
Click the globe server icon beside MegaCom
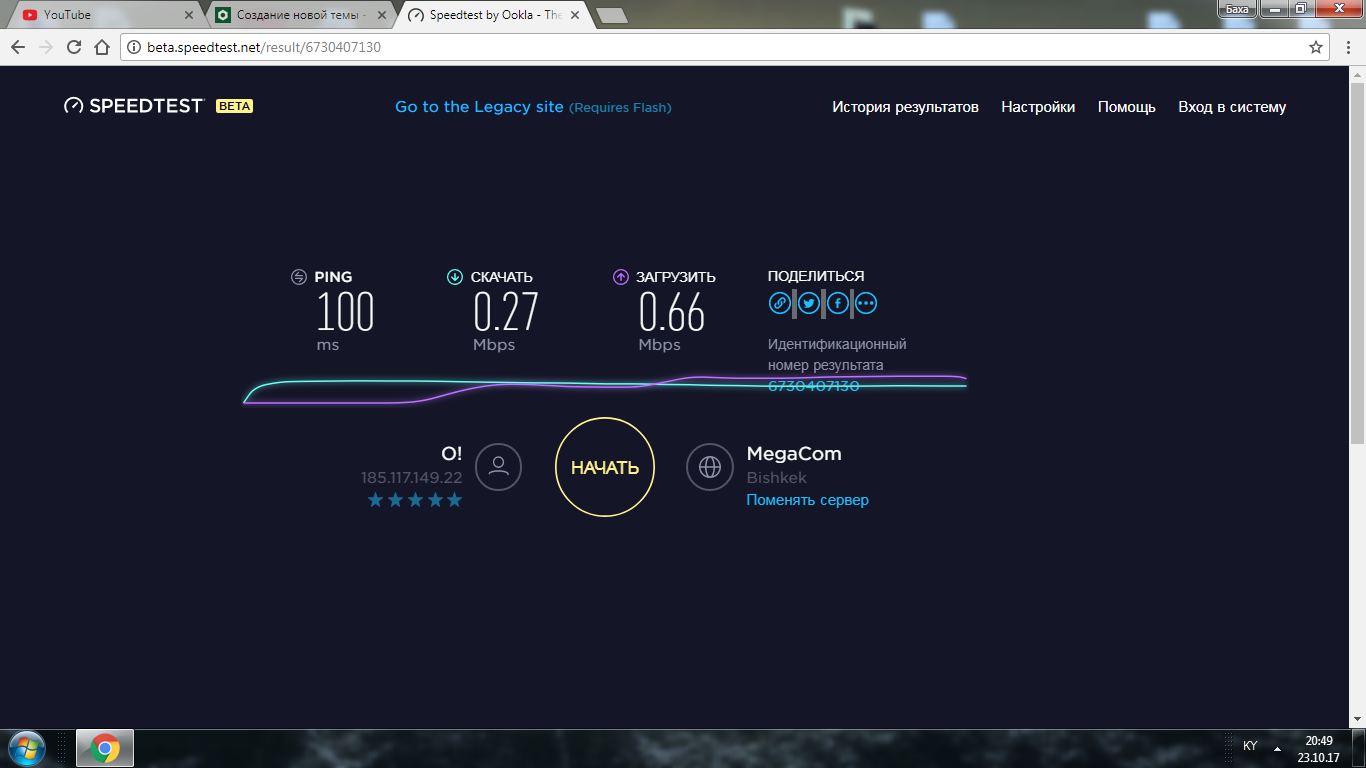pos(710,467)
